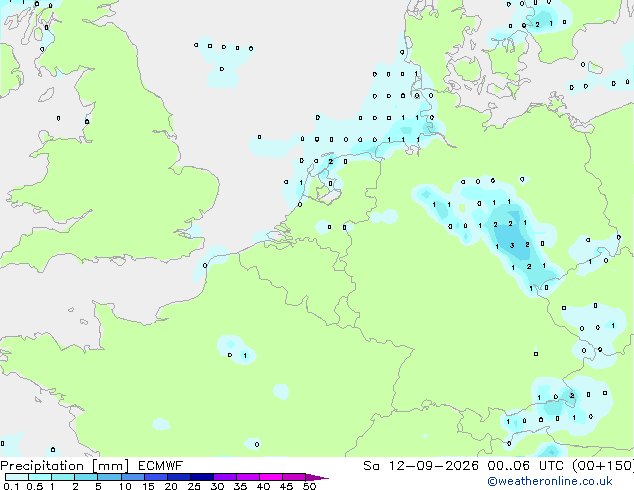Screen dimensions: 634x490
Task: Select the dark navy swatch between 25 and 30
Action: [x=202, y=477]
